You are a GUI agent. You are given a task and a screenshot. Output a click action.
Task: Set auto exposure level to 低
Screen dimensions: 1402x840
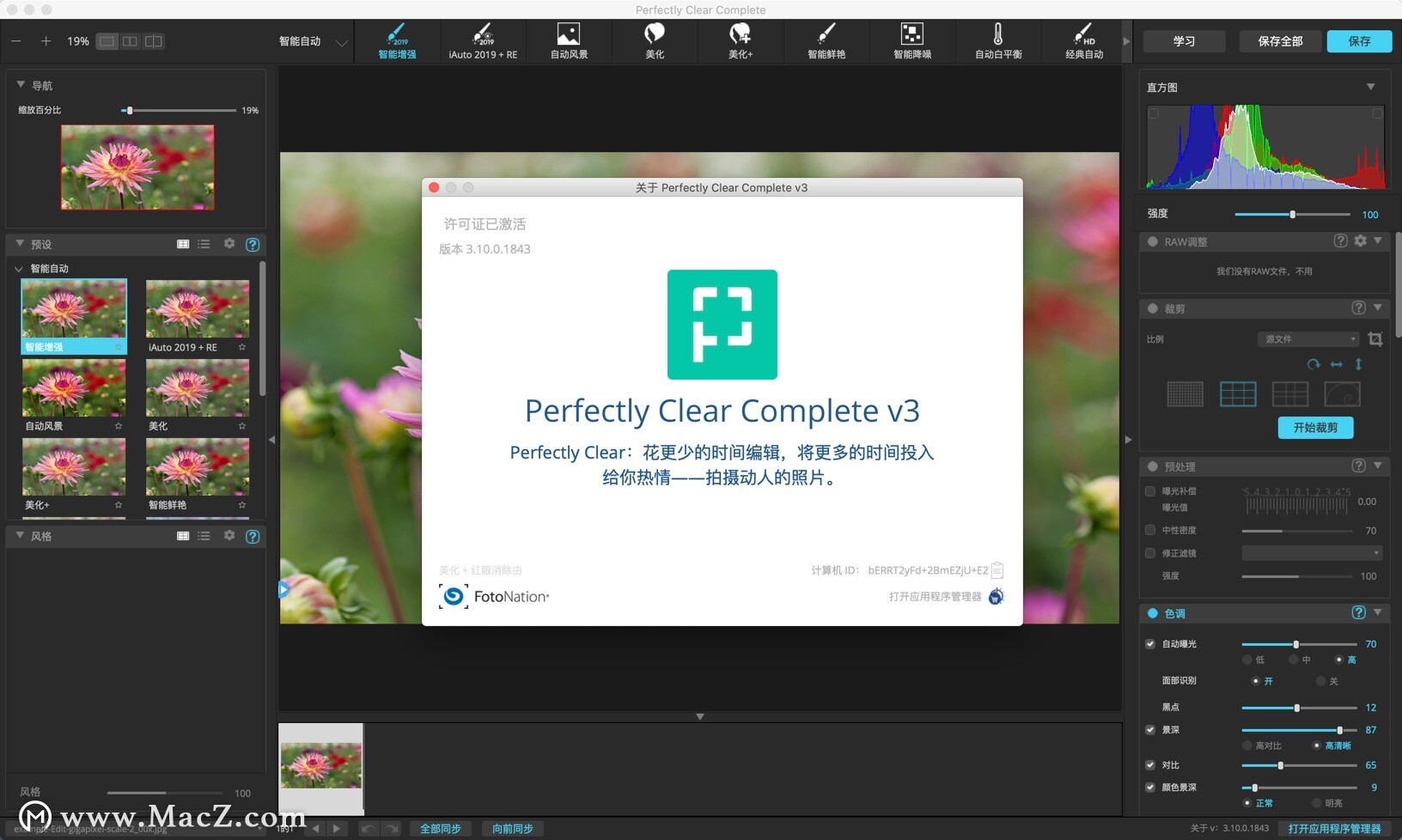1247,660
